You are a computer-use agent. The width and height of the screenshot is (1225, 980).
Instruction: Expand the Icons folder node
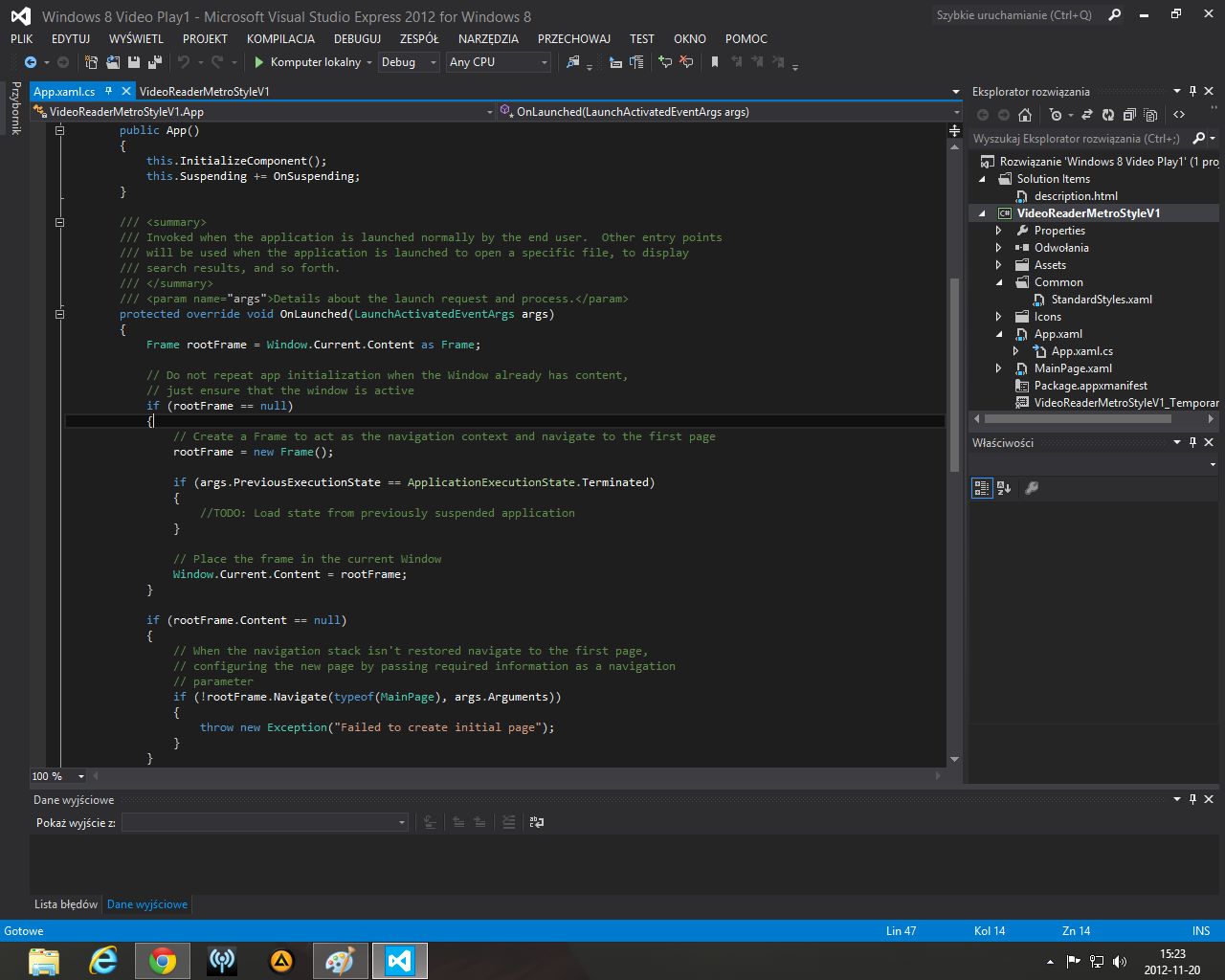[998, 317]
